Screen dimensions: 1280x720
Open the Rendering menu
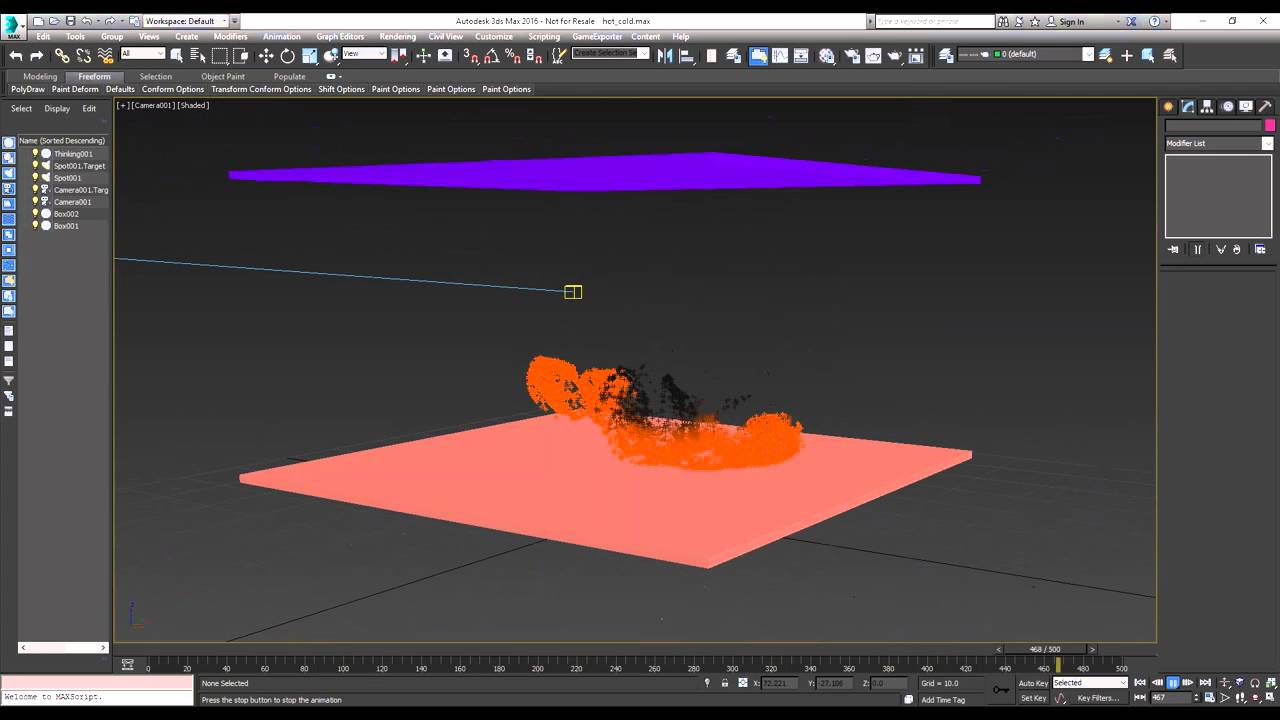point(397,37)
